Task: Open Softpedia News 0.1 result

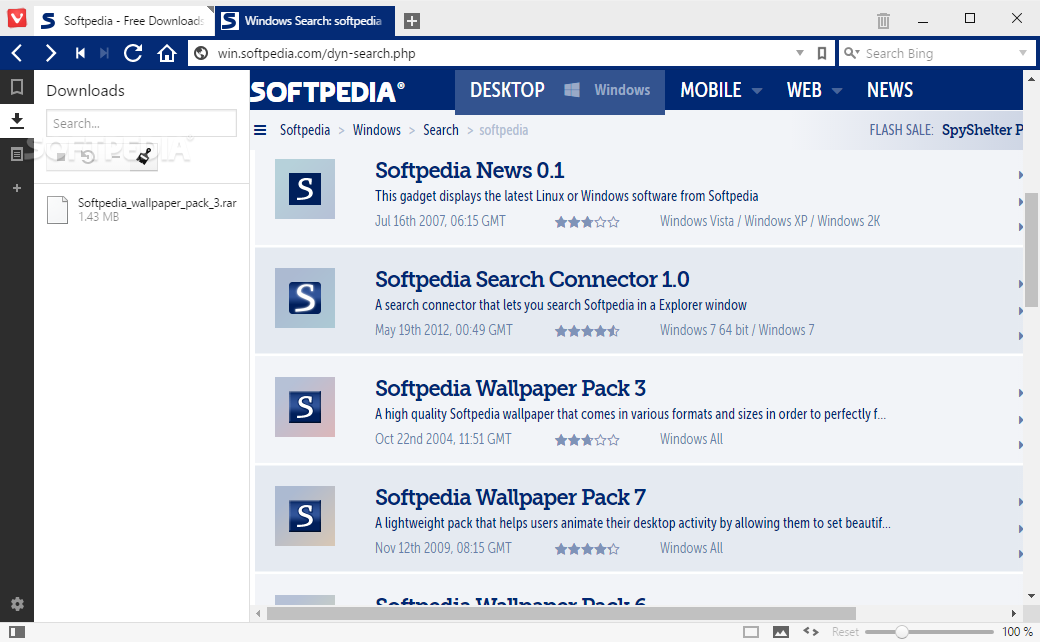Action: point(470,170)
